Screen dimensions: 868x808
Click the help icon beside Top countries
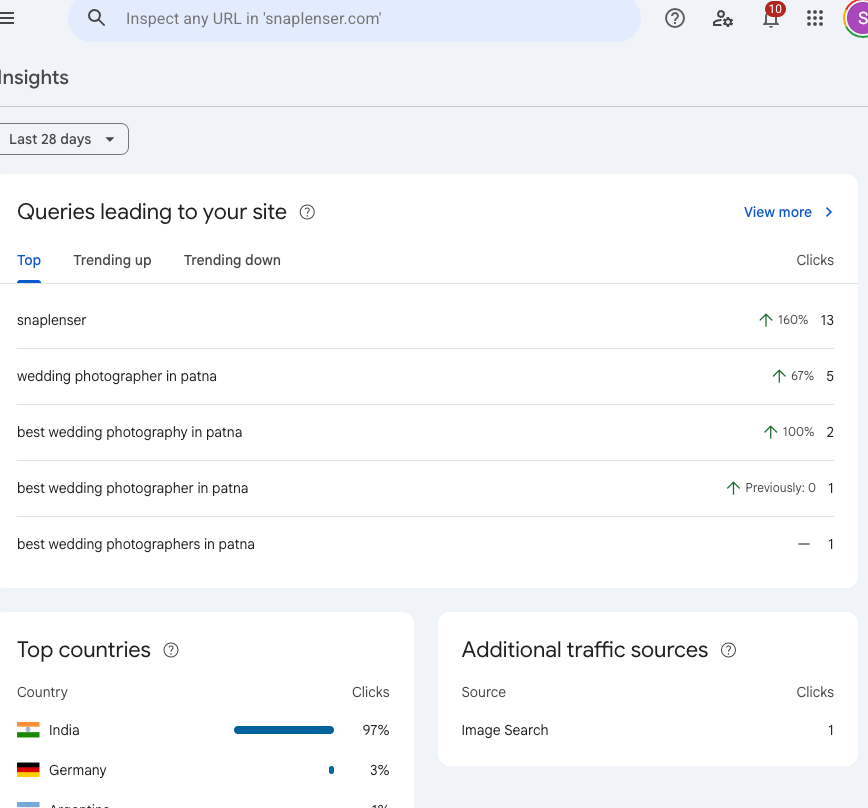point(171,650)
